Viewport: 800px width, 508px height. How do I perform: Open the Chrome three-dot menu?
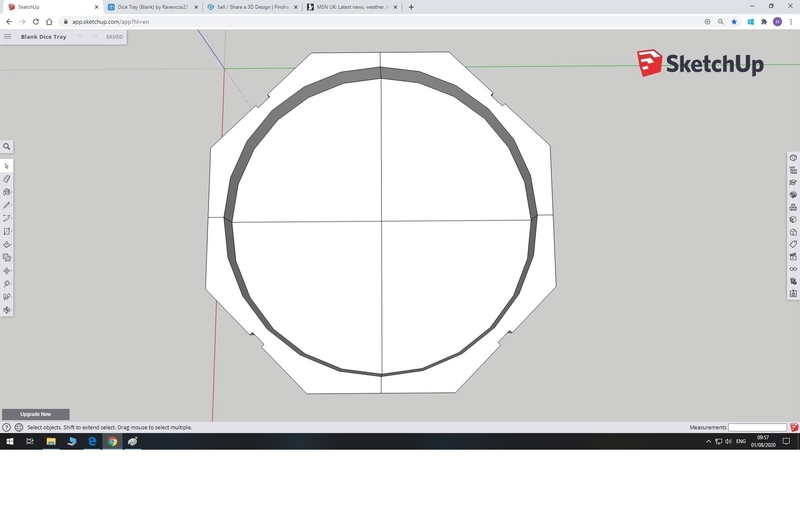tap(791, 22)
